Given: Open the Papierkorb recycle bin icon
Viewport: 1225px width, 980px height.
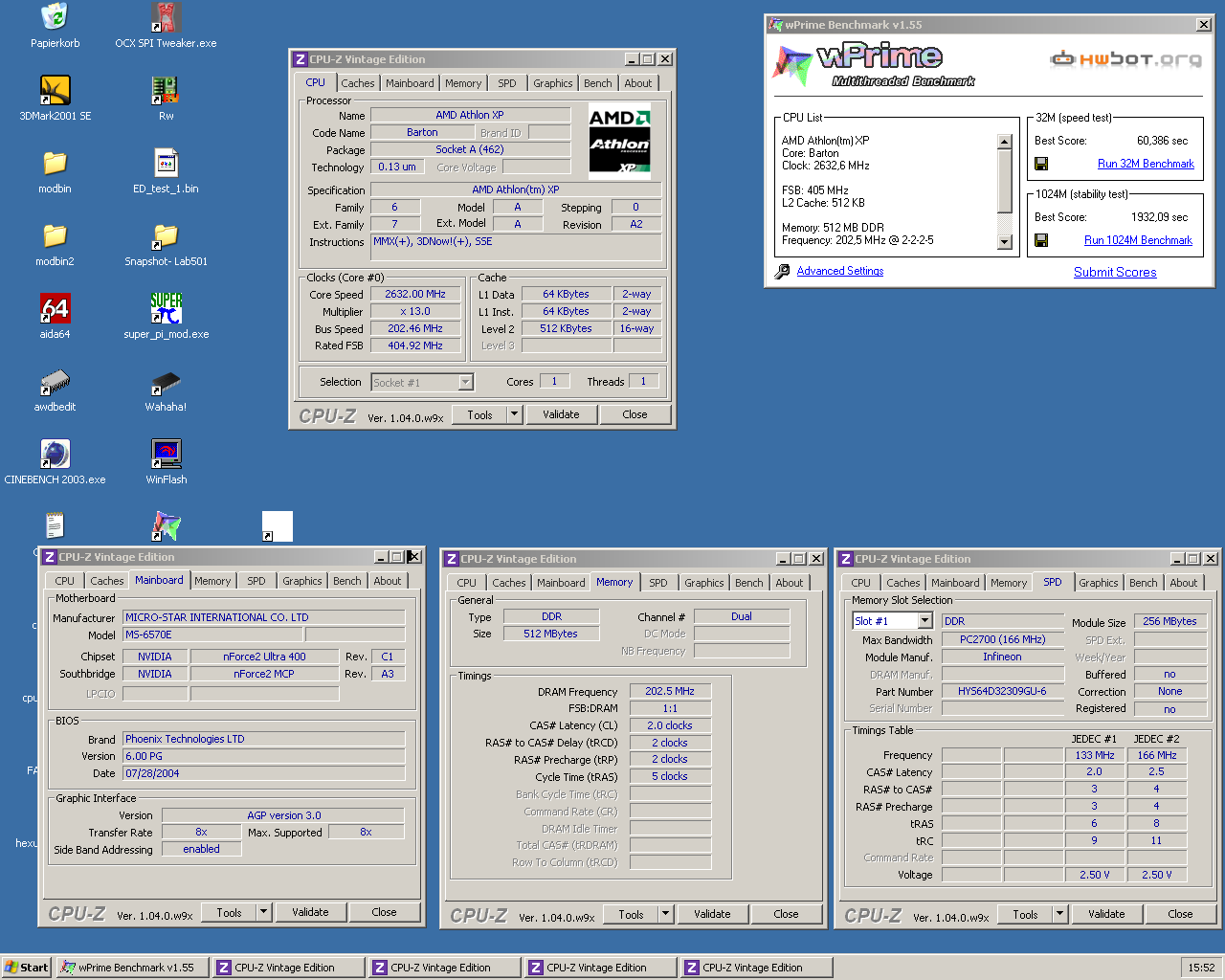Looking at the screenshot, I should tap(55, 17).
